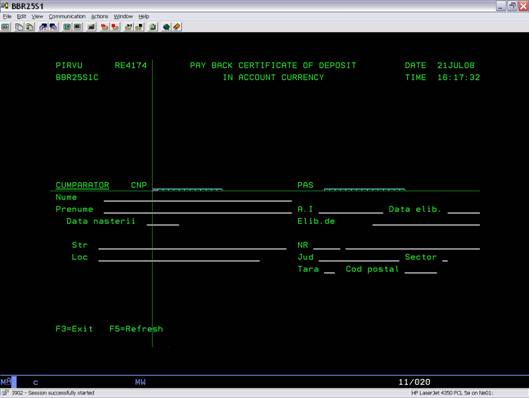This screenshot has width=529, height=398.
Task: Click the F3=Exit function key label
Action: [x=74, y=329]
